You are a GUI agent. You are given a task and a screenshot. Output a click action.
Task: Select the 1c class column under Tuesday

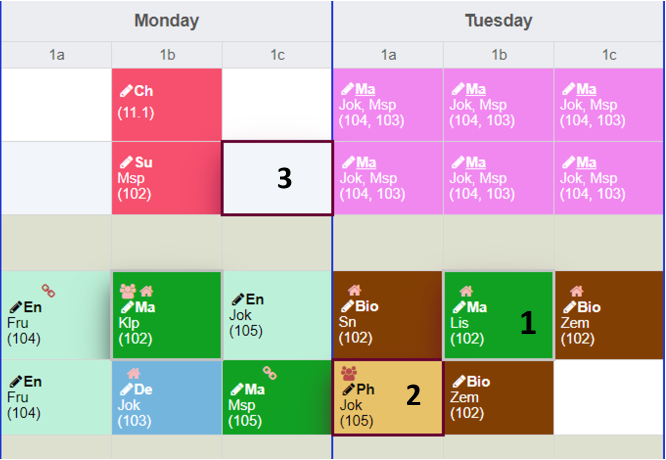click(x=609, y=55)
